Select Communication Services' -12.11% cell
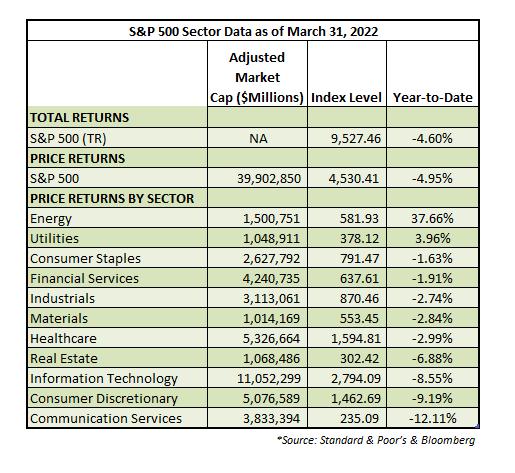Image resolution: width=515 pixels, height=473 pixels. pyautogui.click(x=432, y=418)
